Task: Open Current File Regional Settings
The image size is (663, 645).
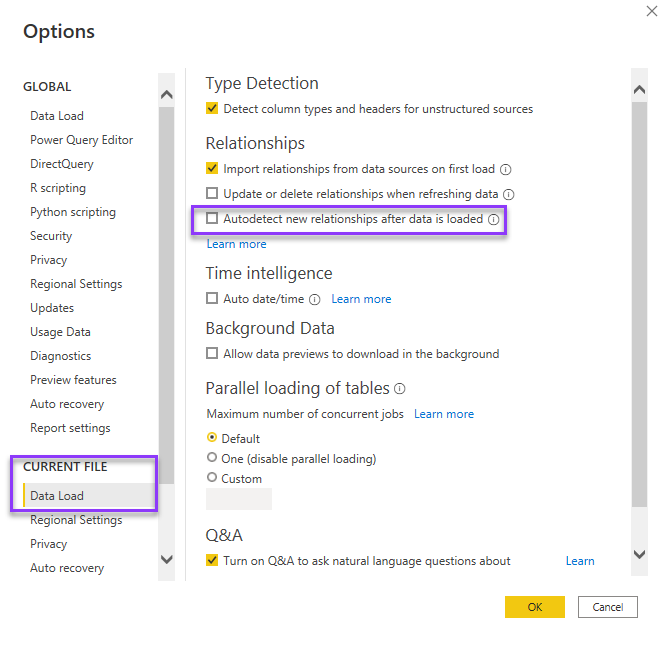Action: click(x=76, y=520)
